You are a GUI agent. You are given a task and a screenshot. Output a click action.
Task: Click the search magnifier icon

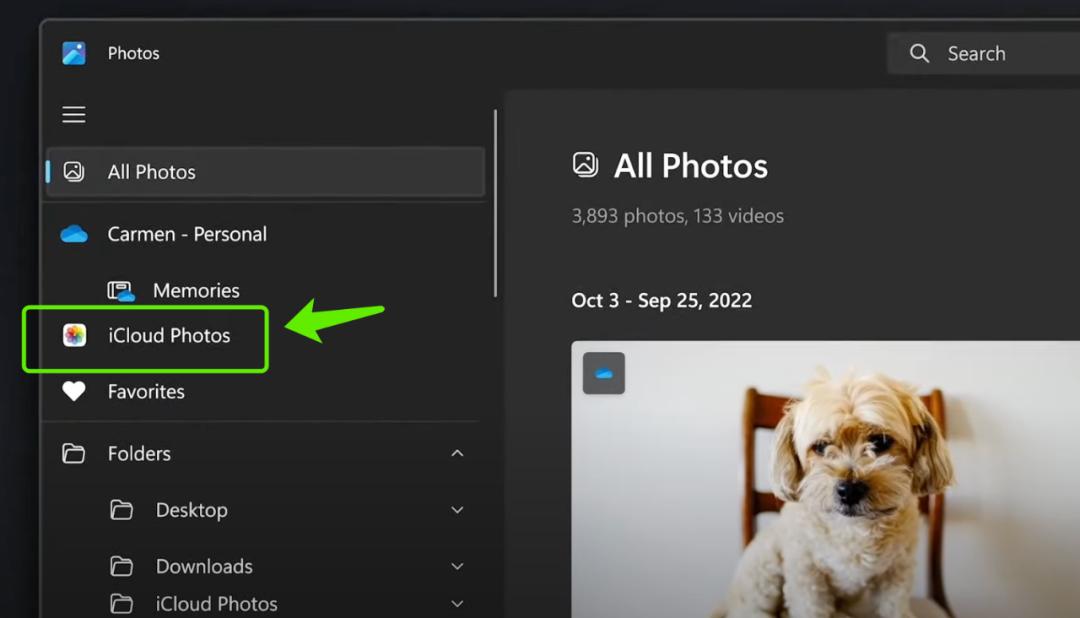[920, 54]
